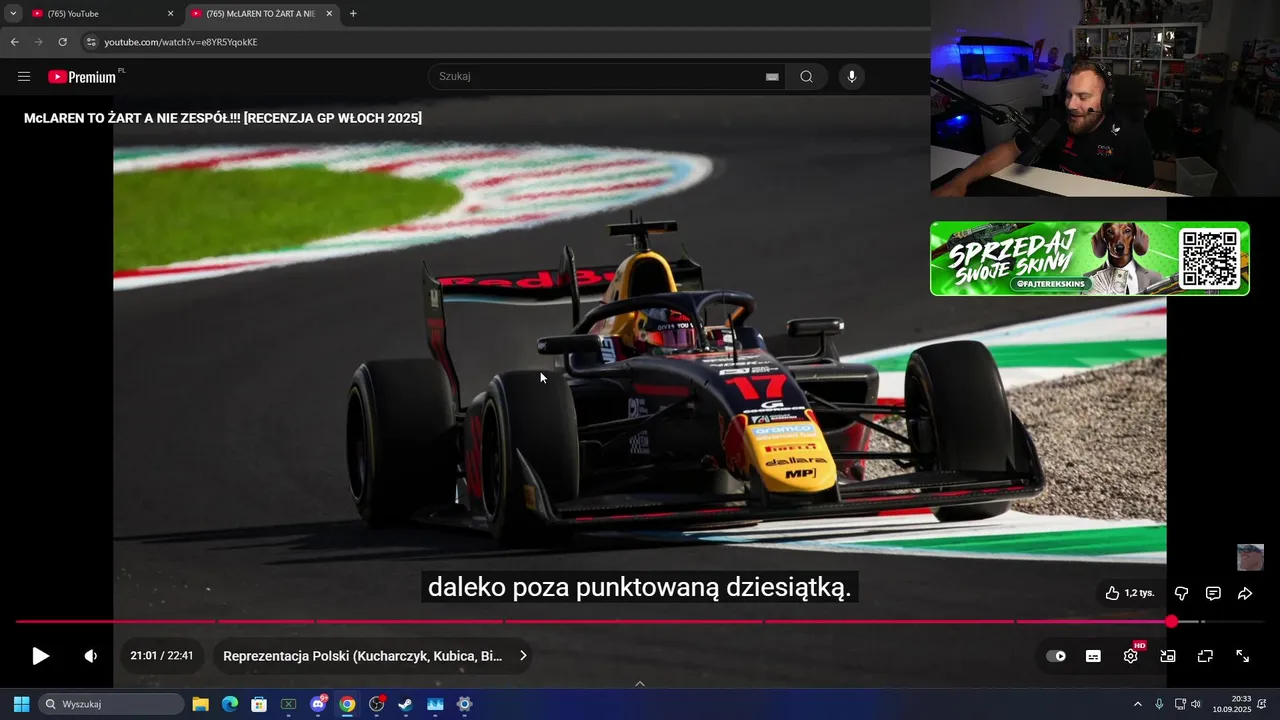
Task: Click the Sprzedaj Swoje Skiny banner
Action: [1090, 258]
